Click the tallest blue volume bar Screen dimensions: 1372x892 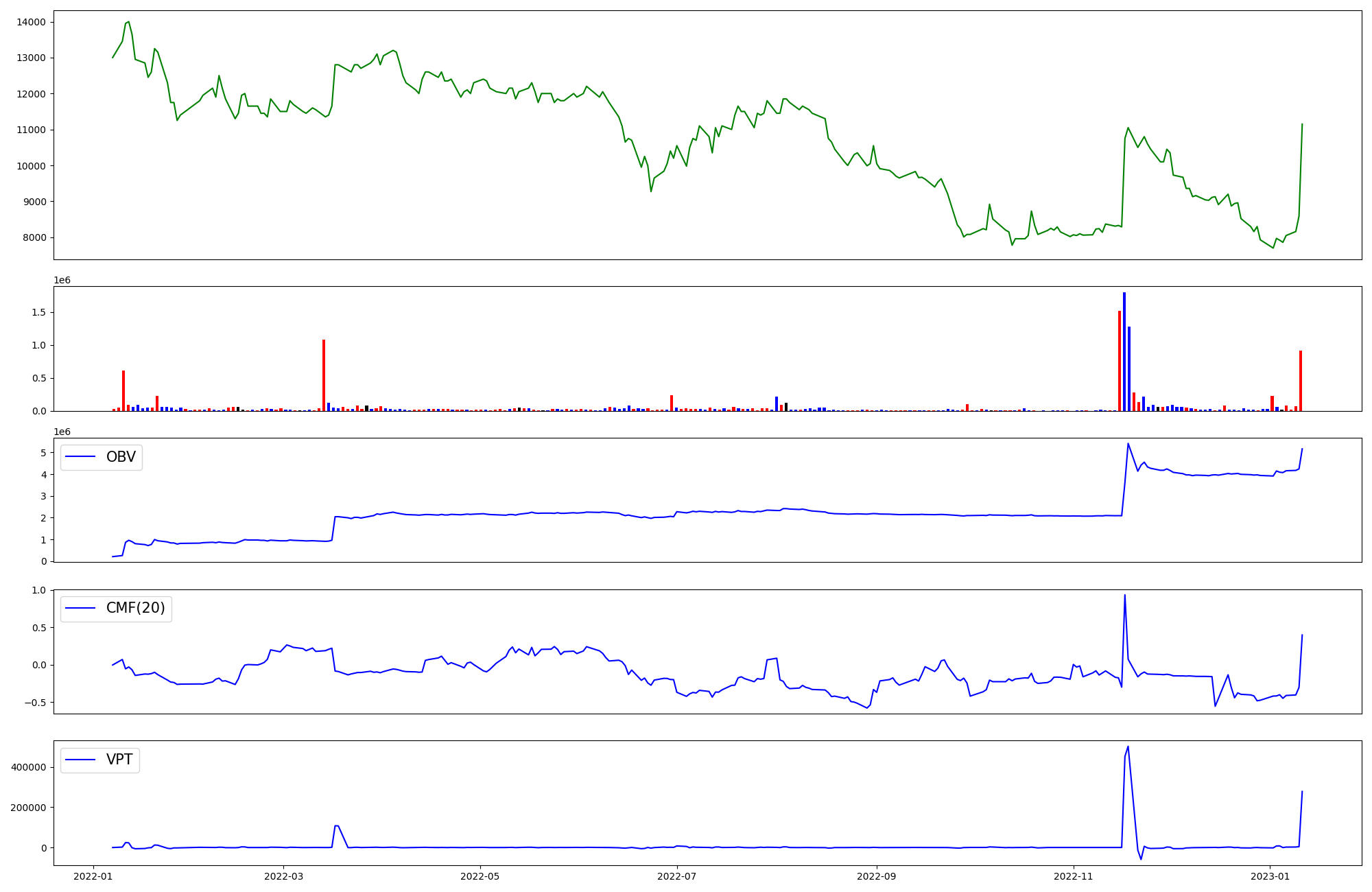point(1124,351)
